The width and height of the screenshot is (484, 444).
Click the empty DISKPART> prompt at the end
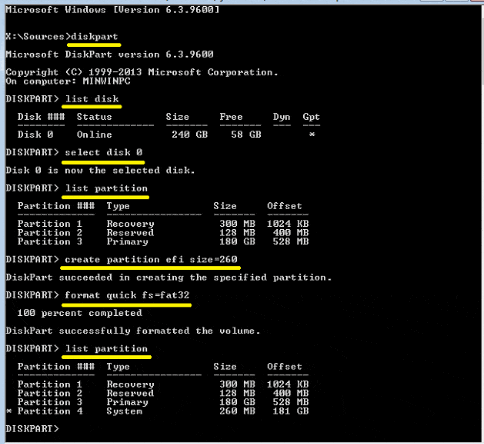32,429
